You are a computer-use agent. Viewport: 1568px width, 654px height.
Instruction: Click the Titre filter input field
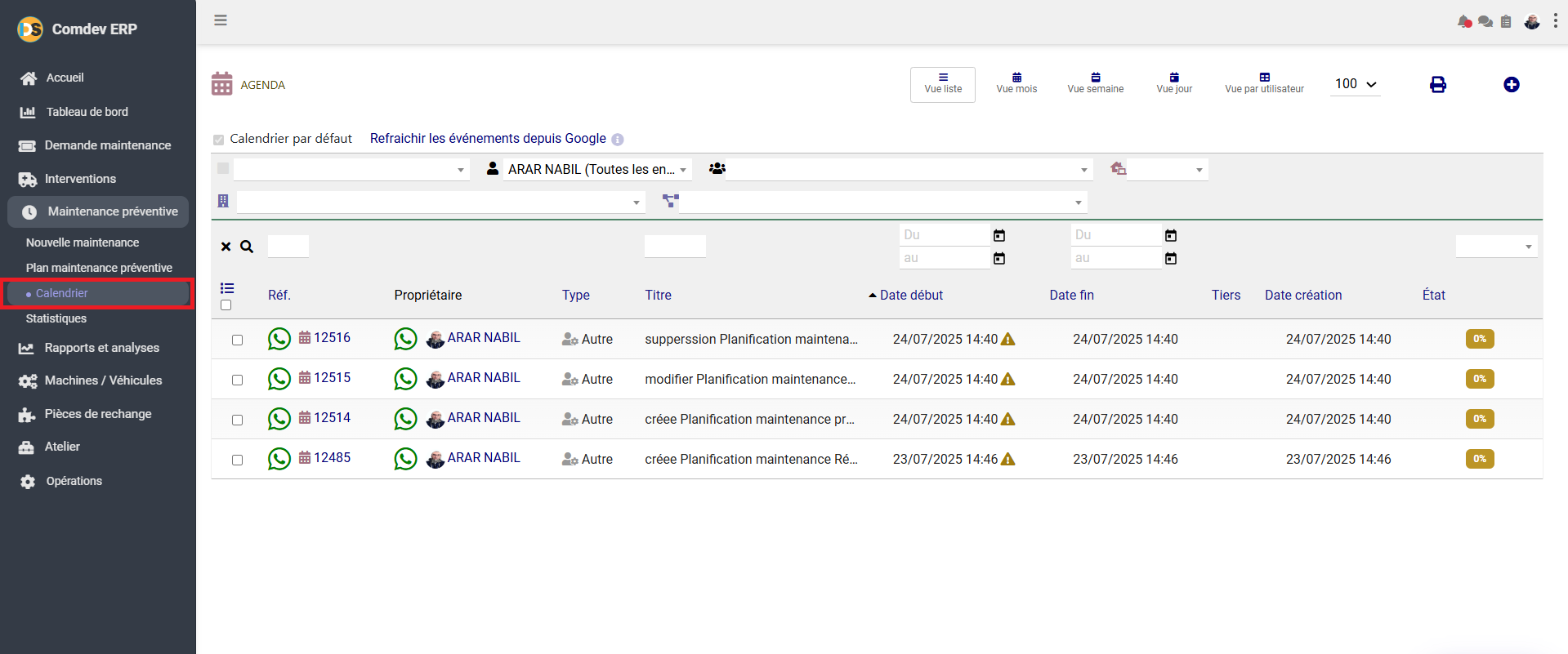(x=675, y=247)
